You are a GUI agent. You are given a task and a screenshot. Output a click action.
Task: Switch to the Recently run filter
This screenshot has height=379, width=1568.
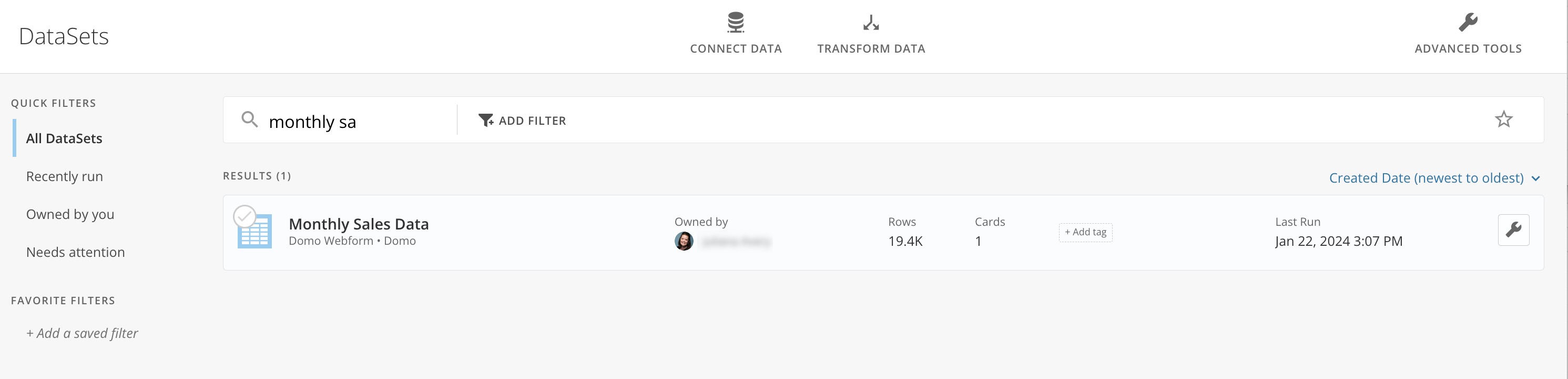64,176
